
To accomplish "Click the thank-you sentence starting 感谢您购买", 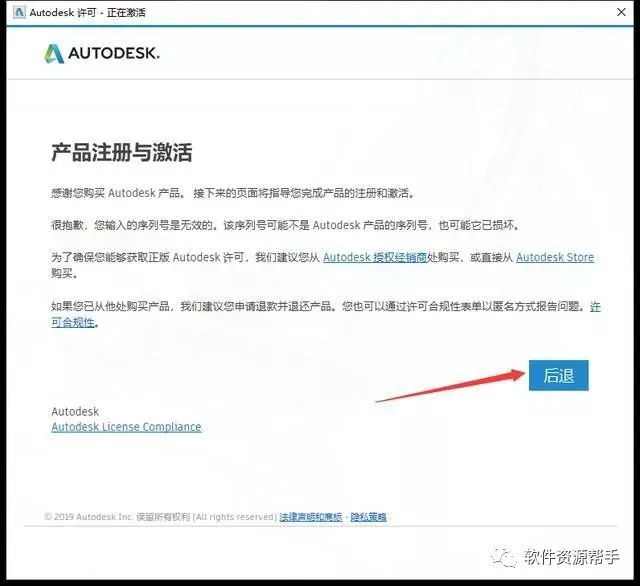I will [x=233, y=193].
